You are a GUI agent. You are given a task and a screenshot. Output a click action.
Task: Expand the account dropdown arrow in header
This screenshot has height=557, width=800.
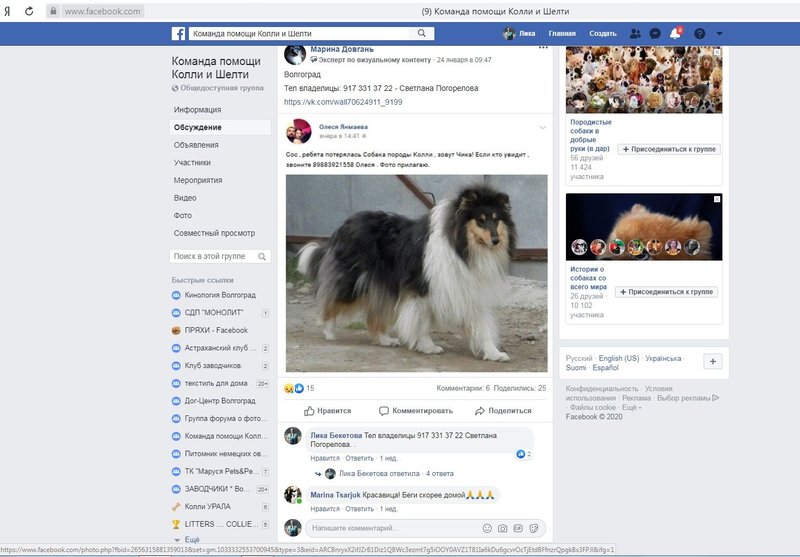click(x=719, y=34)
